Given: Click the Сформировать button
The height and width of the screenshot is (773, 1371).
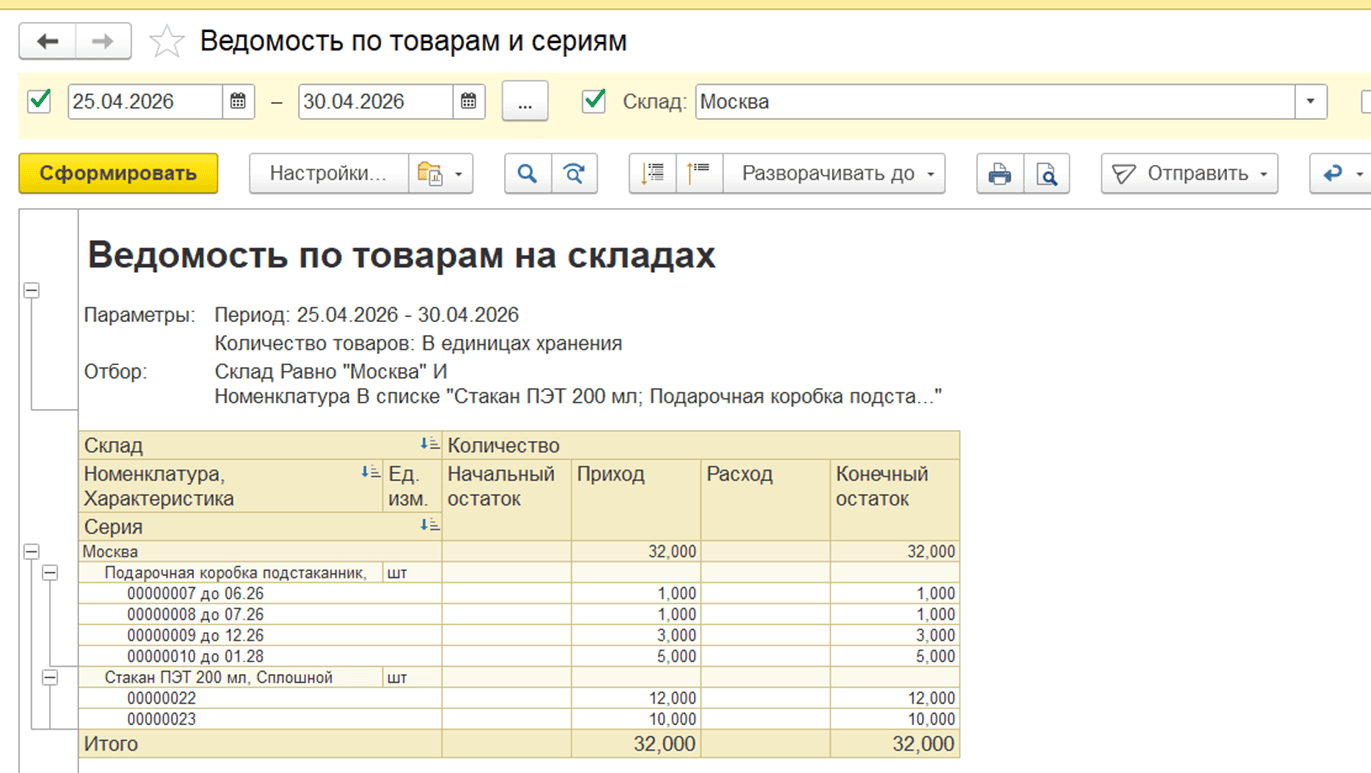Looking at the screenshot, I should click(x=118, y=174).
